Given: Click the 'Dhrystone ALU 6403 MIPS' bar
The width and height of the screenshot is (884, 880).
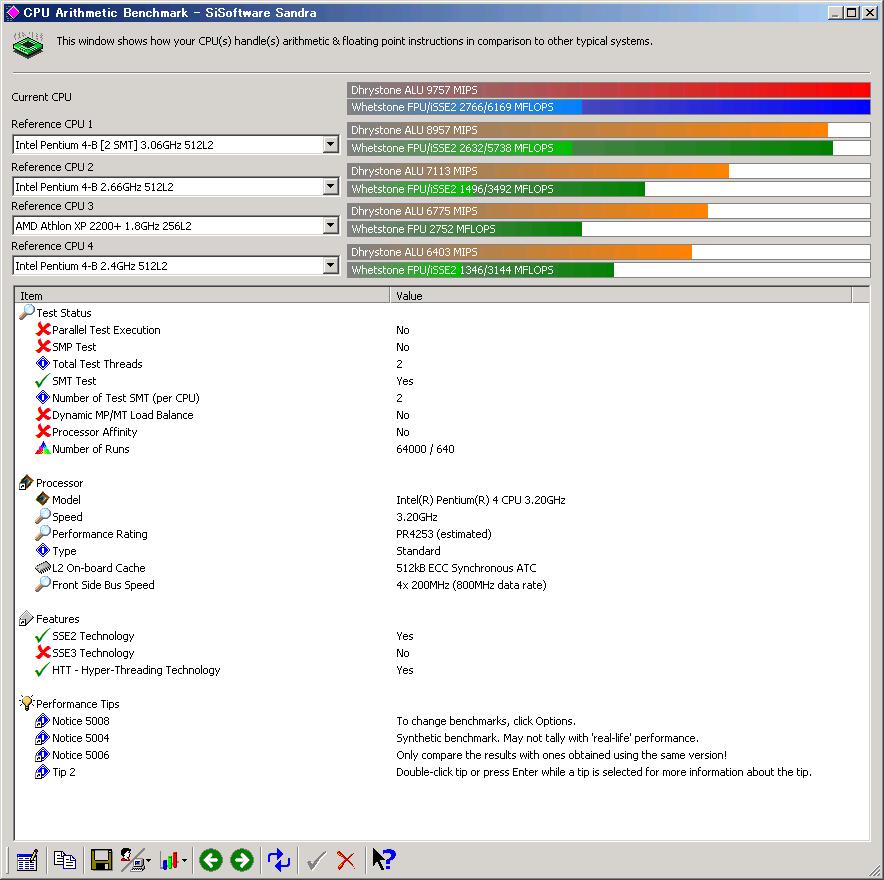Looking at the screenshot, I should (609, 252).
